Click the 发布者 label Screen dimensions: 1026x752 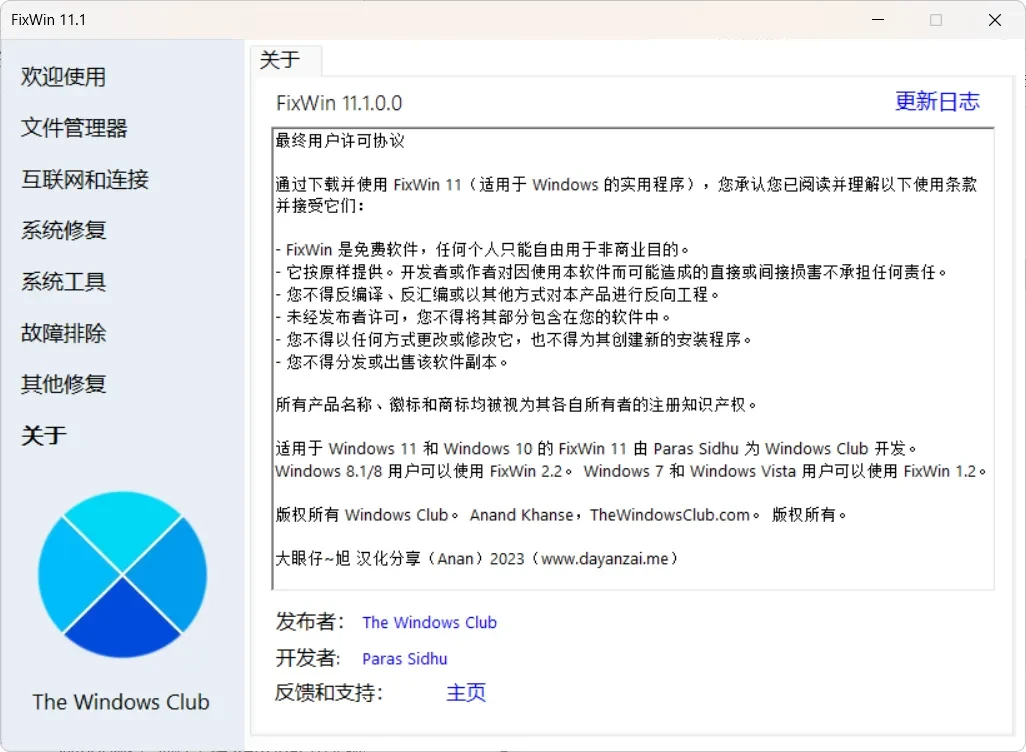tap(310, 622)
